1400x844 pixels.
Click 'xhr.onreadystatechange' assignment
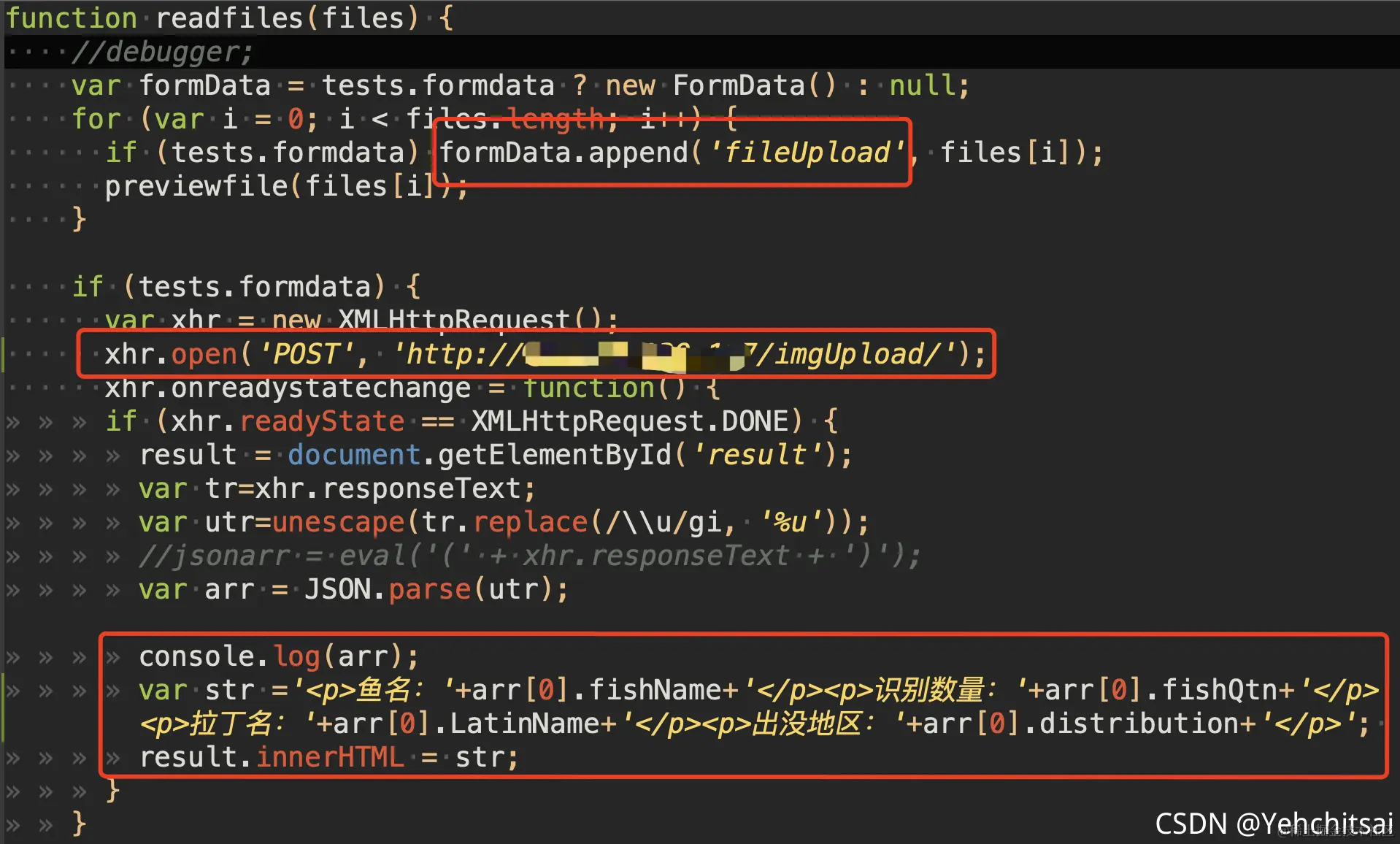tap(288, 388)
